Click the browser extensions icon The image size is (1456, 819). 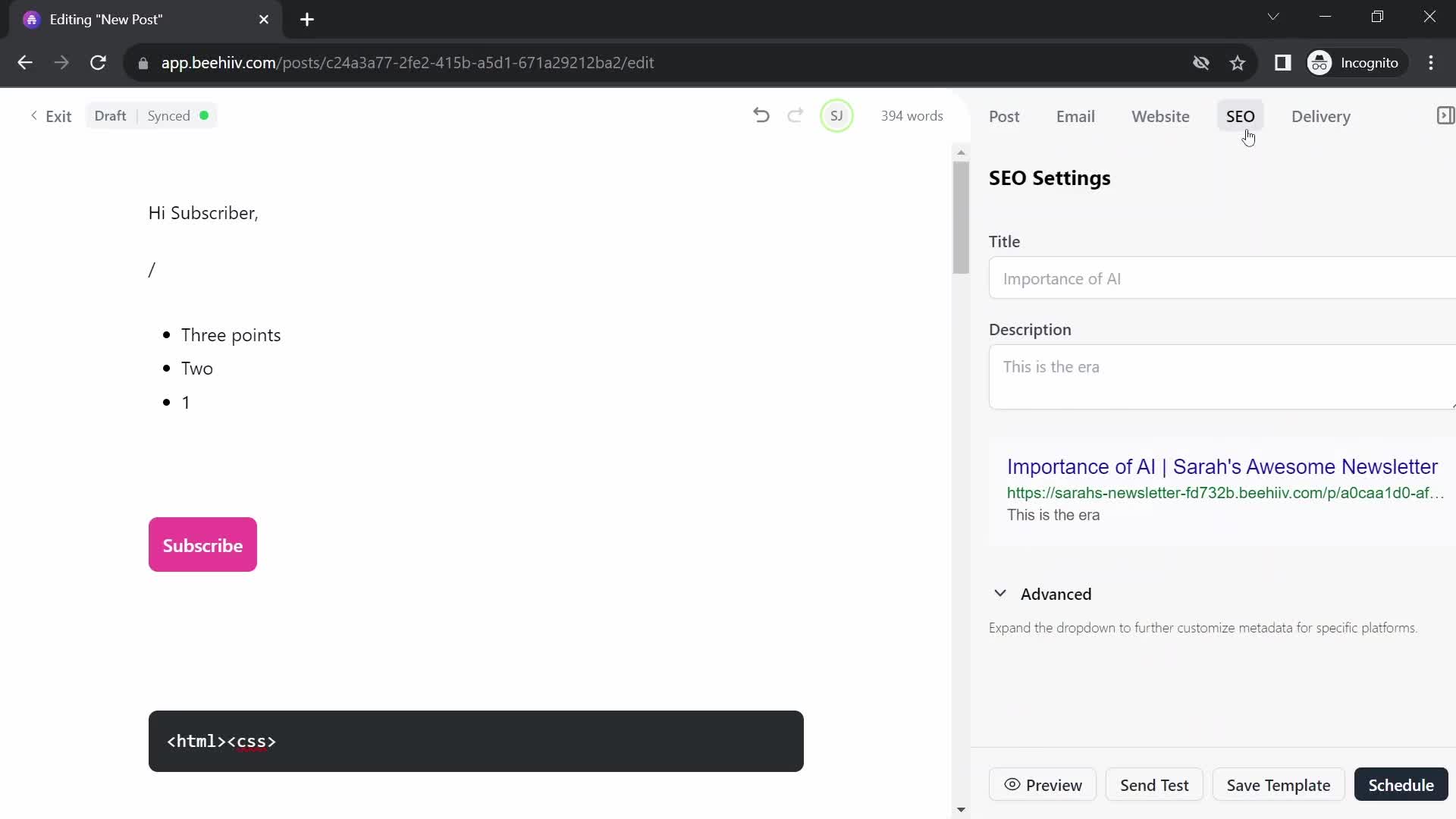click(x=1283, y=62)
